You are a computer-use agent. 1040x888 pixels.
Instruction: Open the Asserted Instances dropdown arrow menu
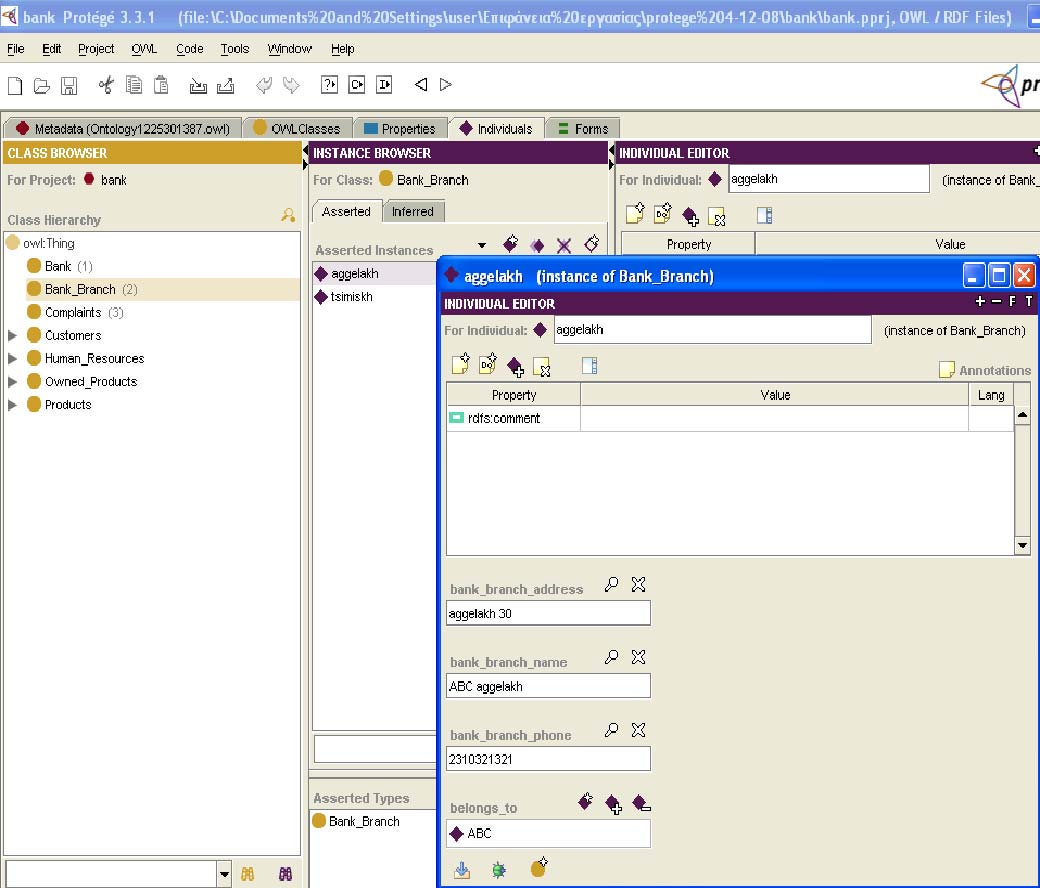482,245
